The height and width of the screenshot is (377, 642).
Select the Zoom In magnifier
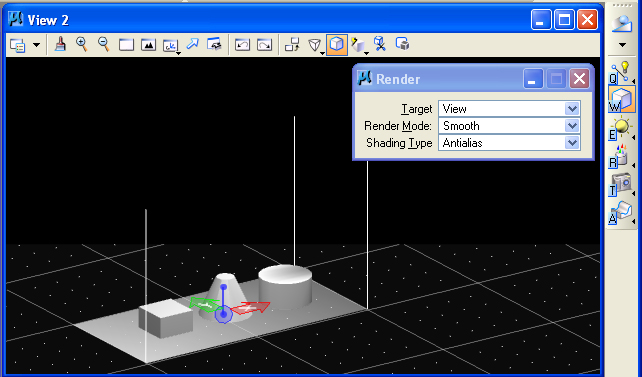point(82,44)
